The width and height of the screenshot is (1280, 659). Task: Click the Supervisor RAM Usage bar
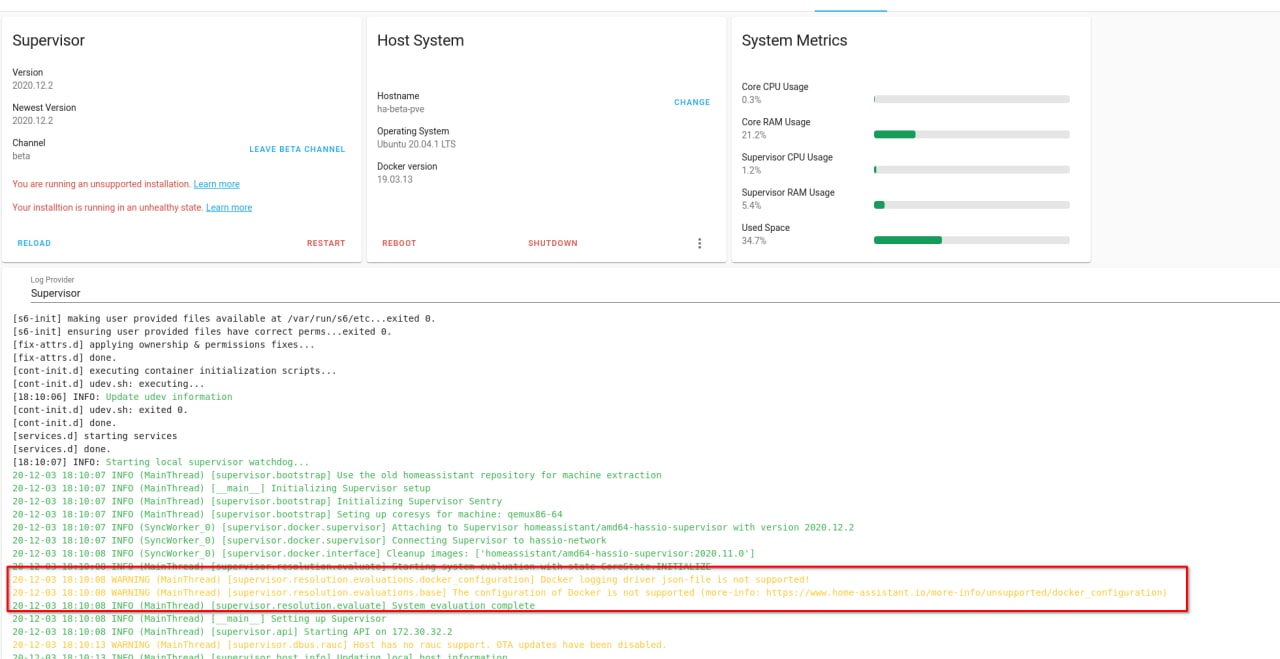tap(971, 205)
